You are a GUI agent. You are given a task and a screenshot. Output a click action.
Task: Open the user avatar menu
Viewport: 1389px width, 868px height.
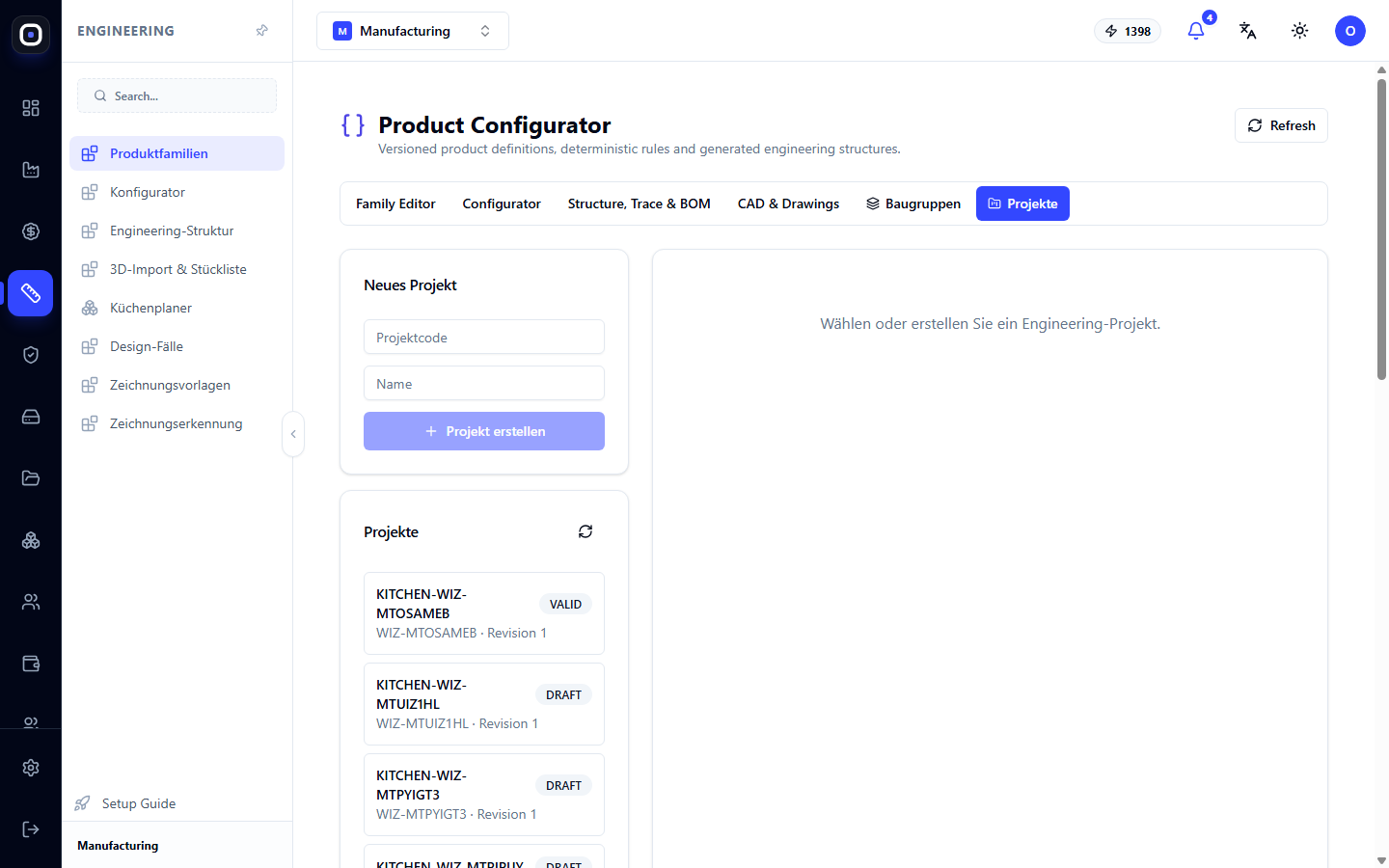click(x=1350, y=31)
